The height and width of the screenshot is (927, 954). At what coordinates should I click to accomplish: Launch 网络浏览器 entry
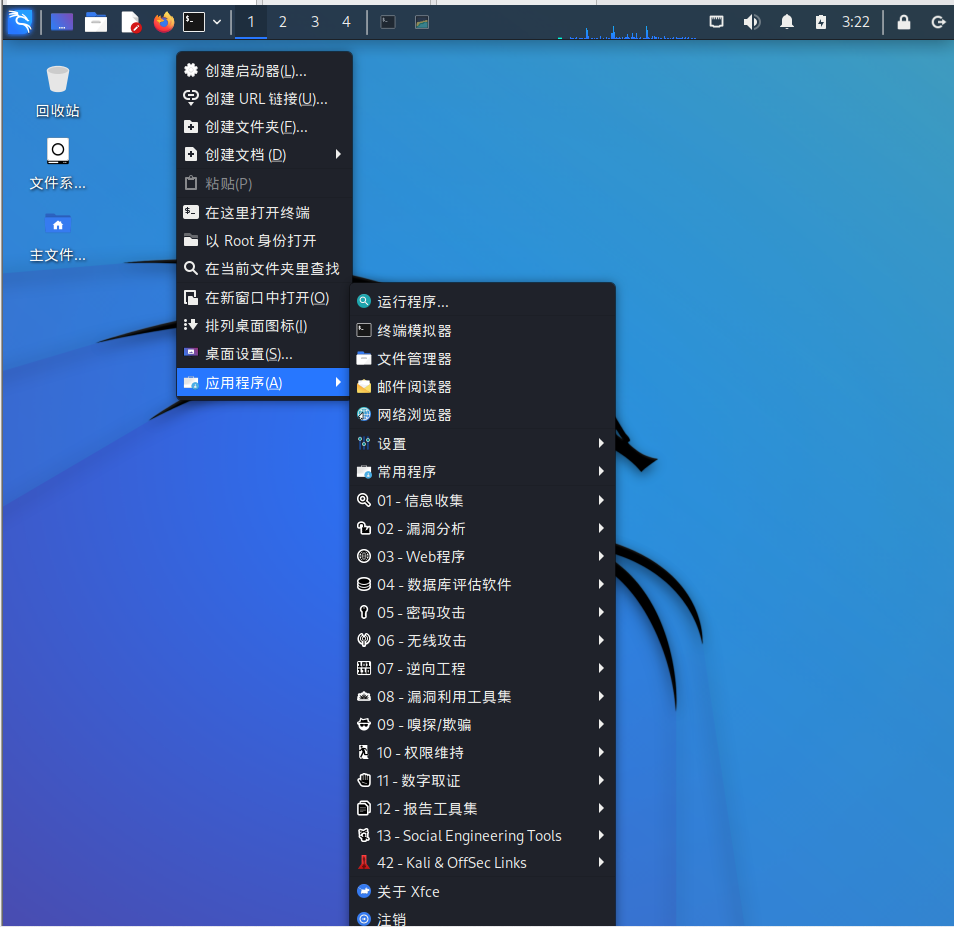[x=482, y=414]
